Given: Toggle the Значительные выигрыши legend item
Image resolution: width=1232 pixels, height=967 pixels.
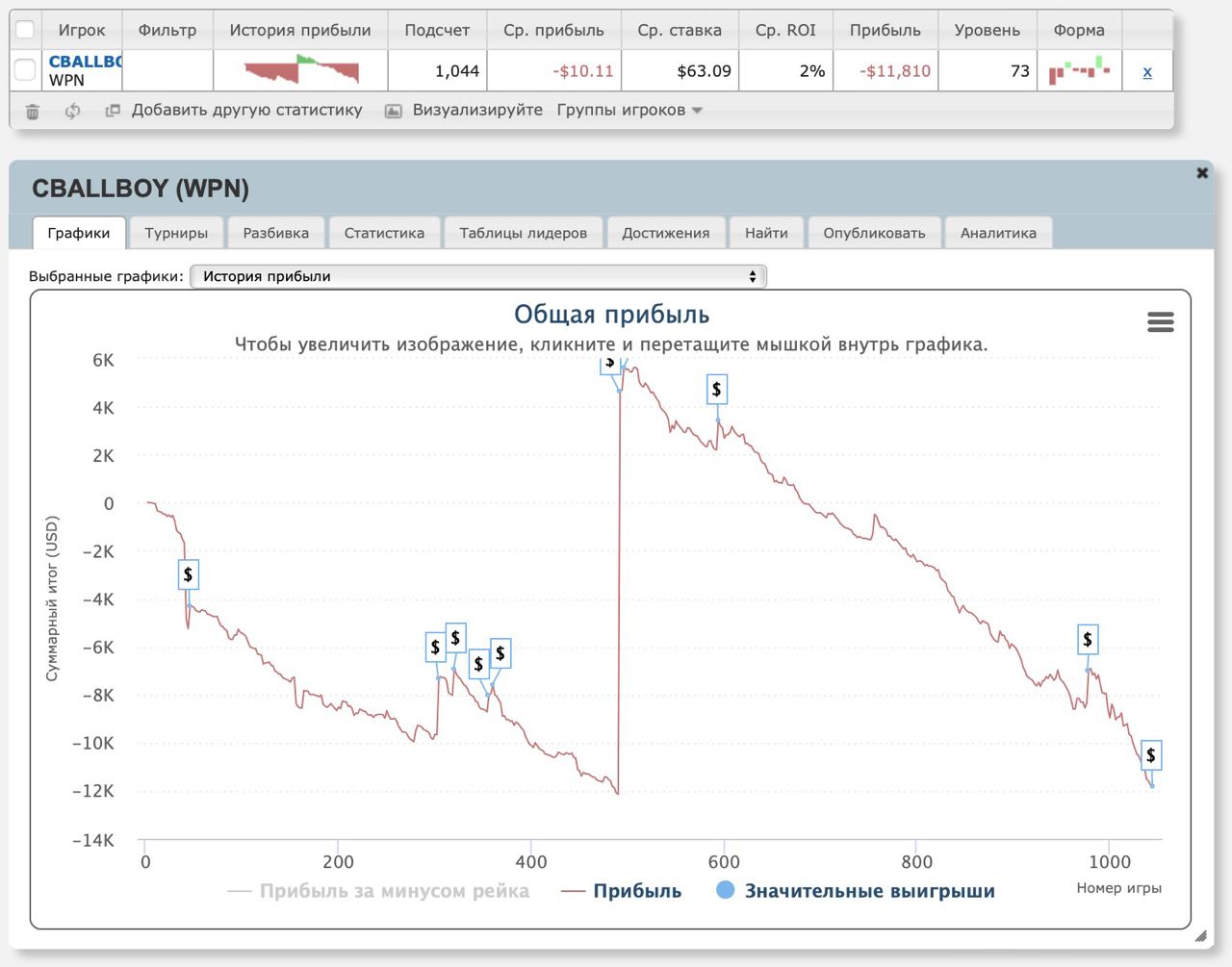Looking at the screenshot, I should (x=856, y=891).
